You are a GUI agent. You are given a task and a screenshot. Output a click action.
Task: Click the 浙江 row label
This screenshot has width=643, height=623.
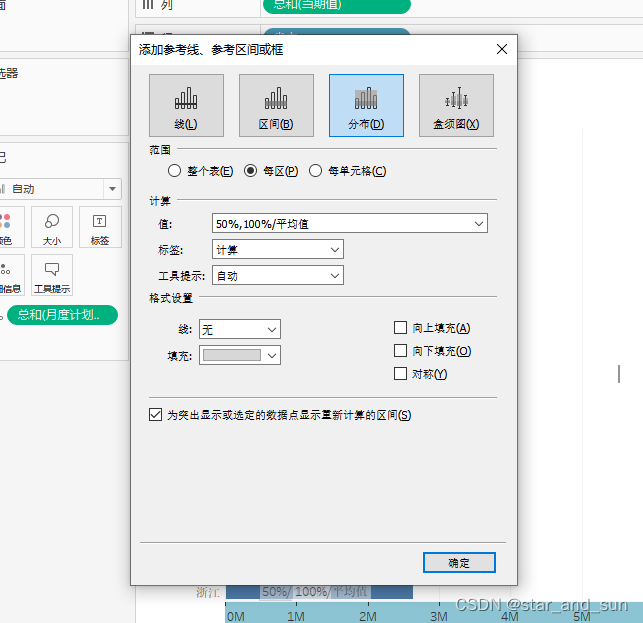208,592
